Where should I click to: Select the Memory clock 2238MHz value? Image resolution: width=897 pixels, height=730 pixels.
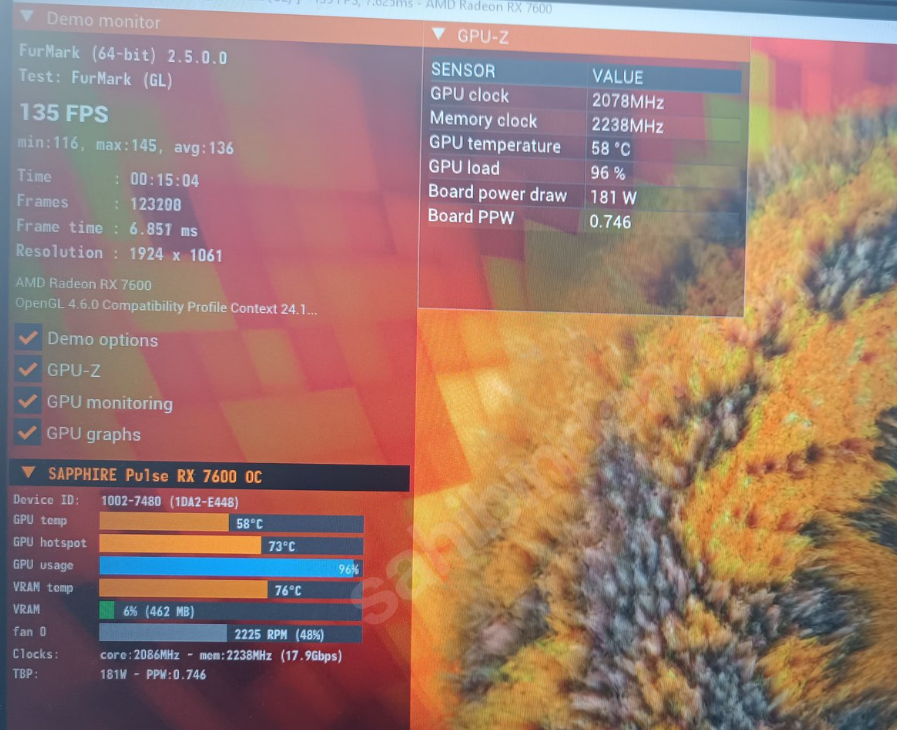coord(628,125)
